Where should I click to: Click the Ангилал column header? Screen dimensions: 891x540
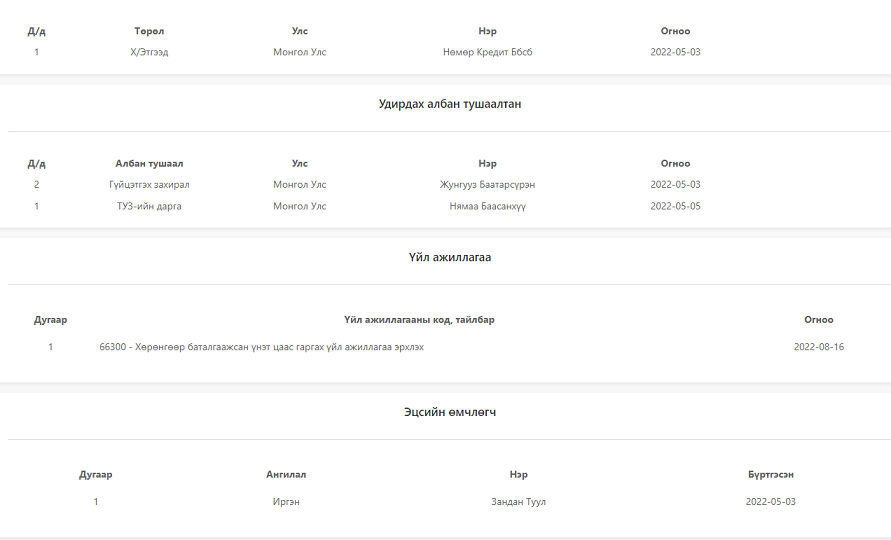(286, 475)
